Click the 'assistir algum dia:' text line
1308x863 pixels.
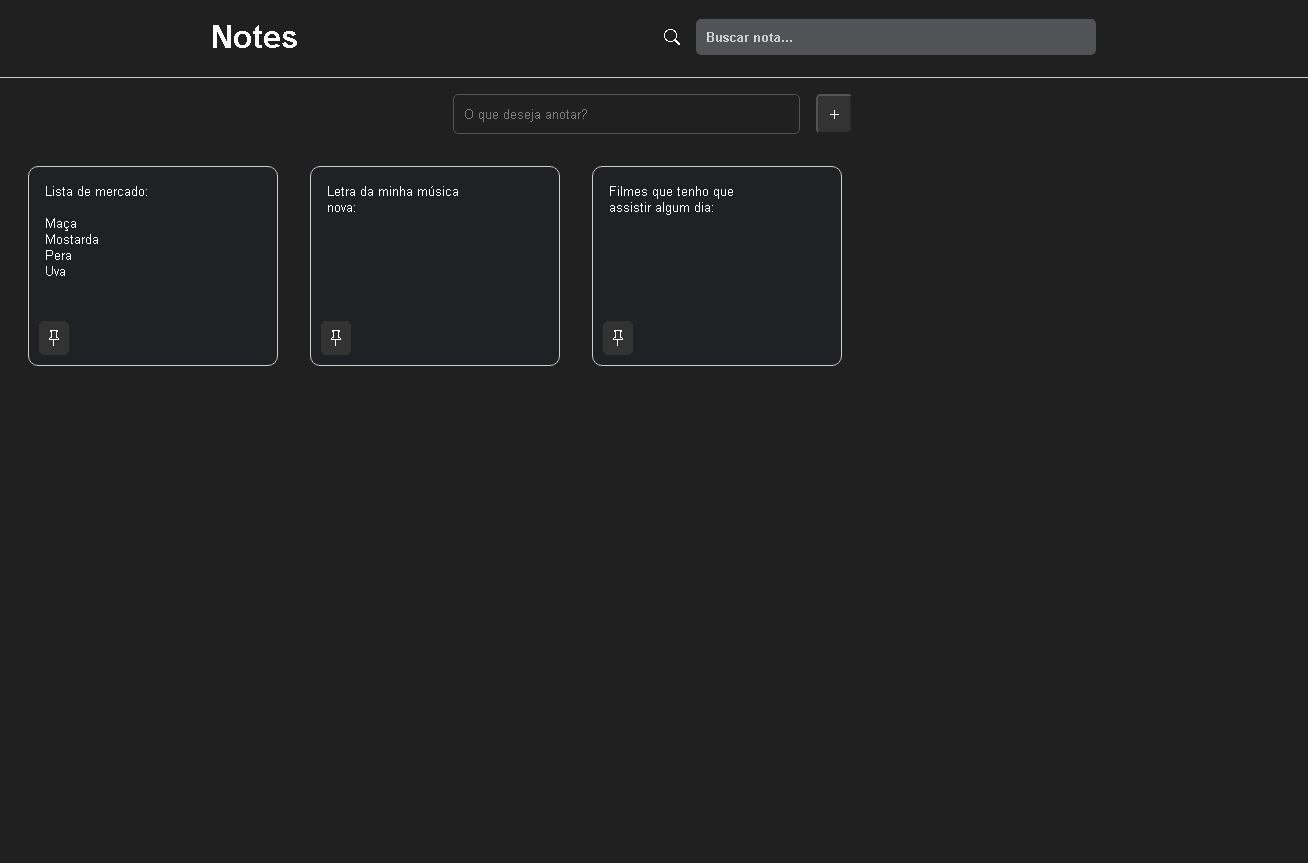pos(661,208)
